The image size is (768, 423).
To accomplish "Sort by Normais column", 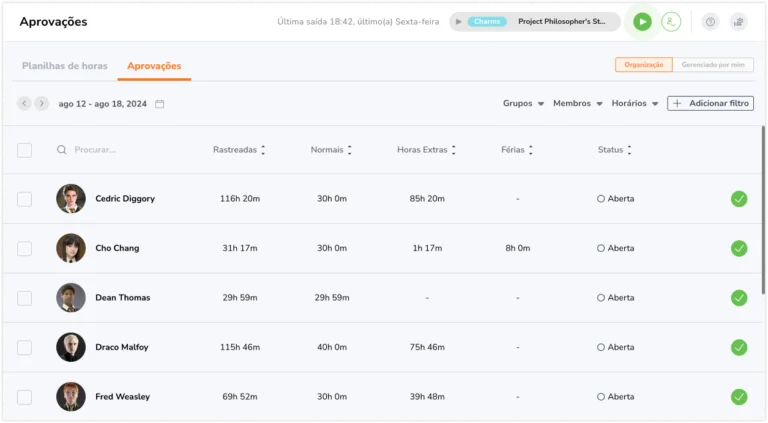I will [331, 150].
